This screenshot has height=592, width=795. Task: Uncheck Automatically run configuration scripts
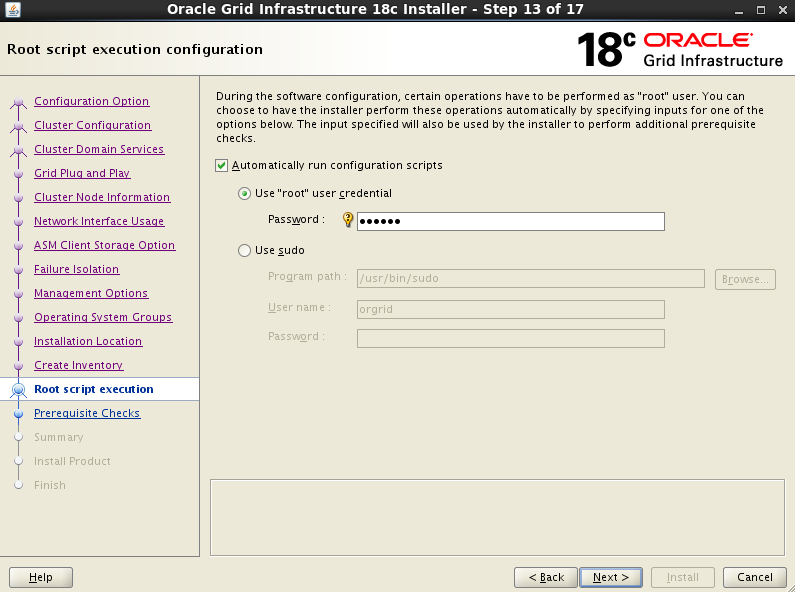(222, 166)
